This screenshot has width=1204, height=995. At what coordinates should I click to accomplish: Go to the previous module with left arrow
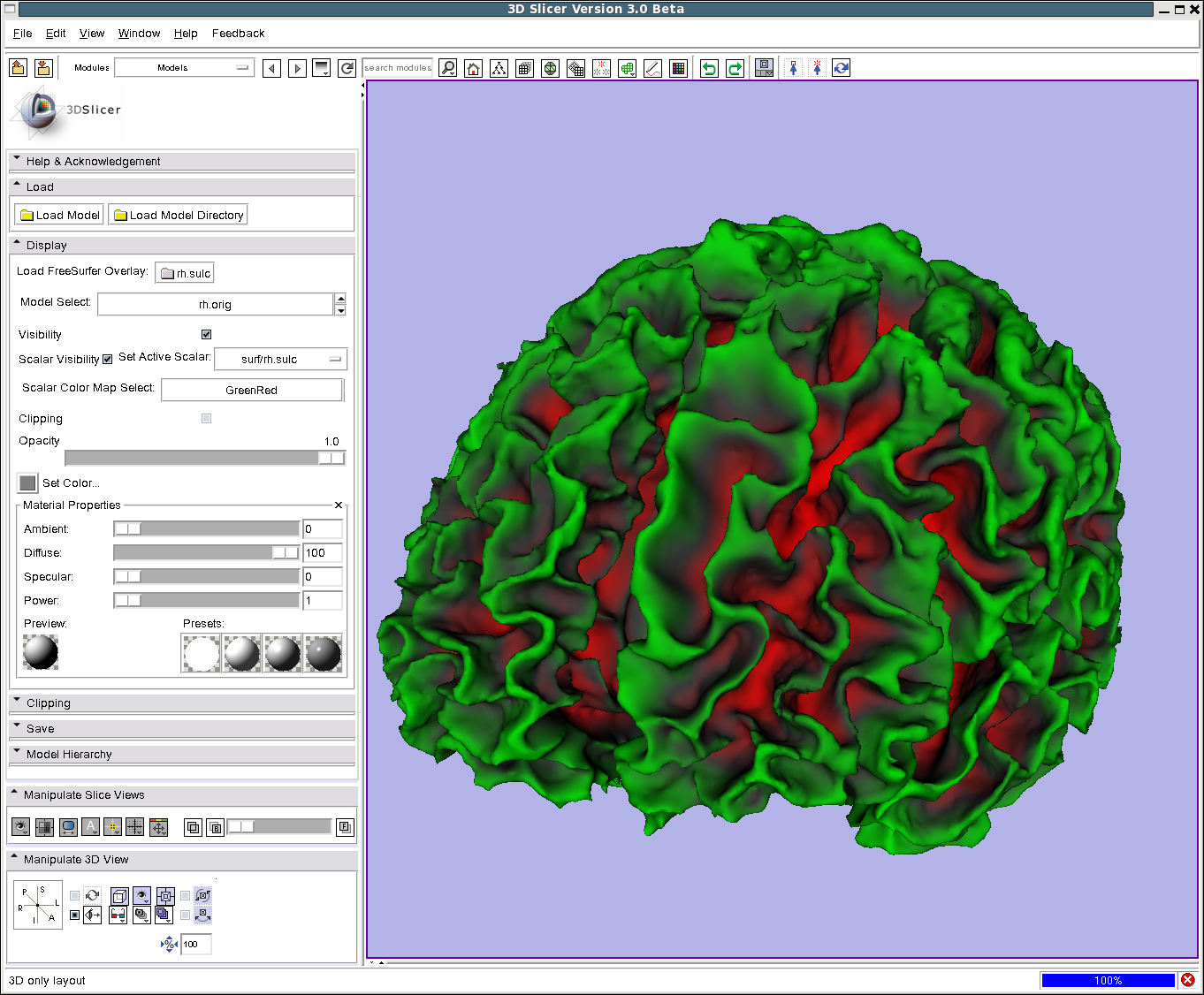point(272,68)
